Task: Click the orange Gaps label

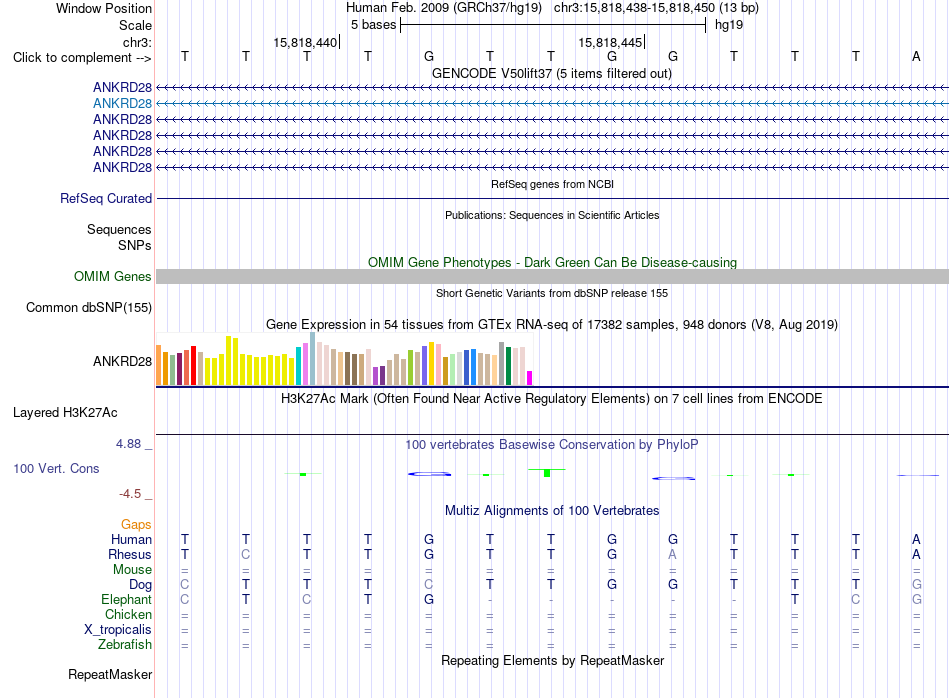Action: [136, 524]
